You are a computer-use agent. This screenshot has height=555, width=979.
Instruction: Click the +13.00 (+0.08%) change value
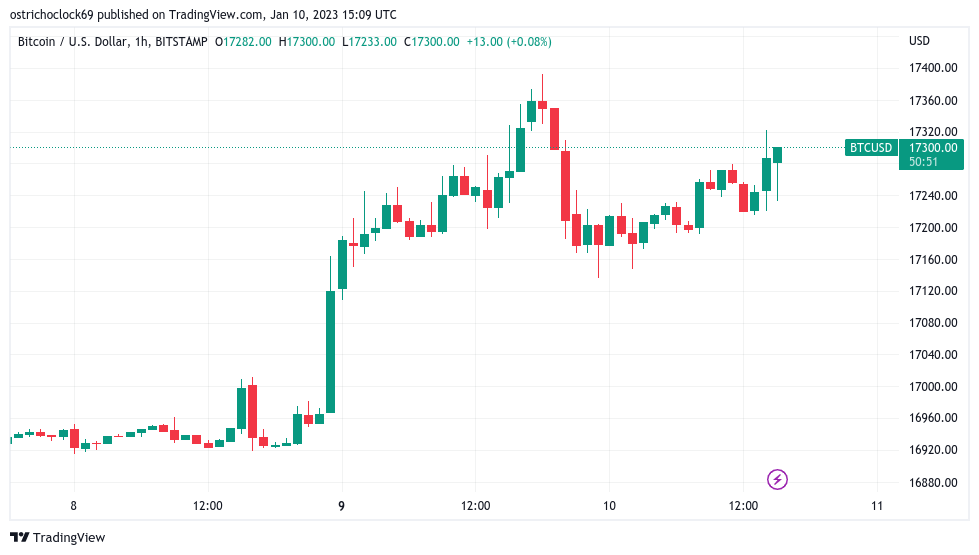tap(509, 42)
